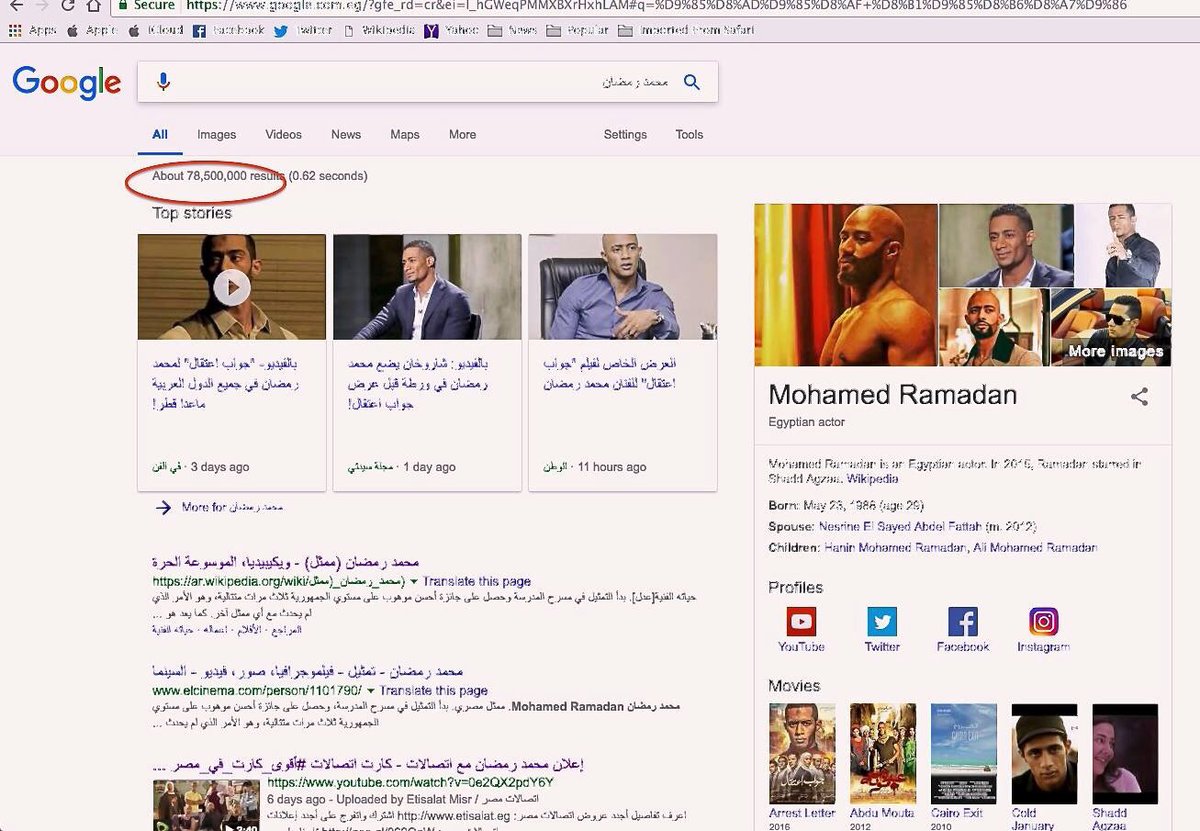1200x831 pixels.
Task: Open the Yahoo bookmark
Action: point(451,30)
